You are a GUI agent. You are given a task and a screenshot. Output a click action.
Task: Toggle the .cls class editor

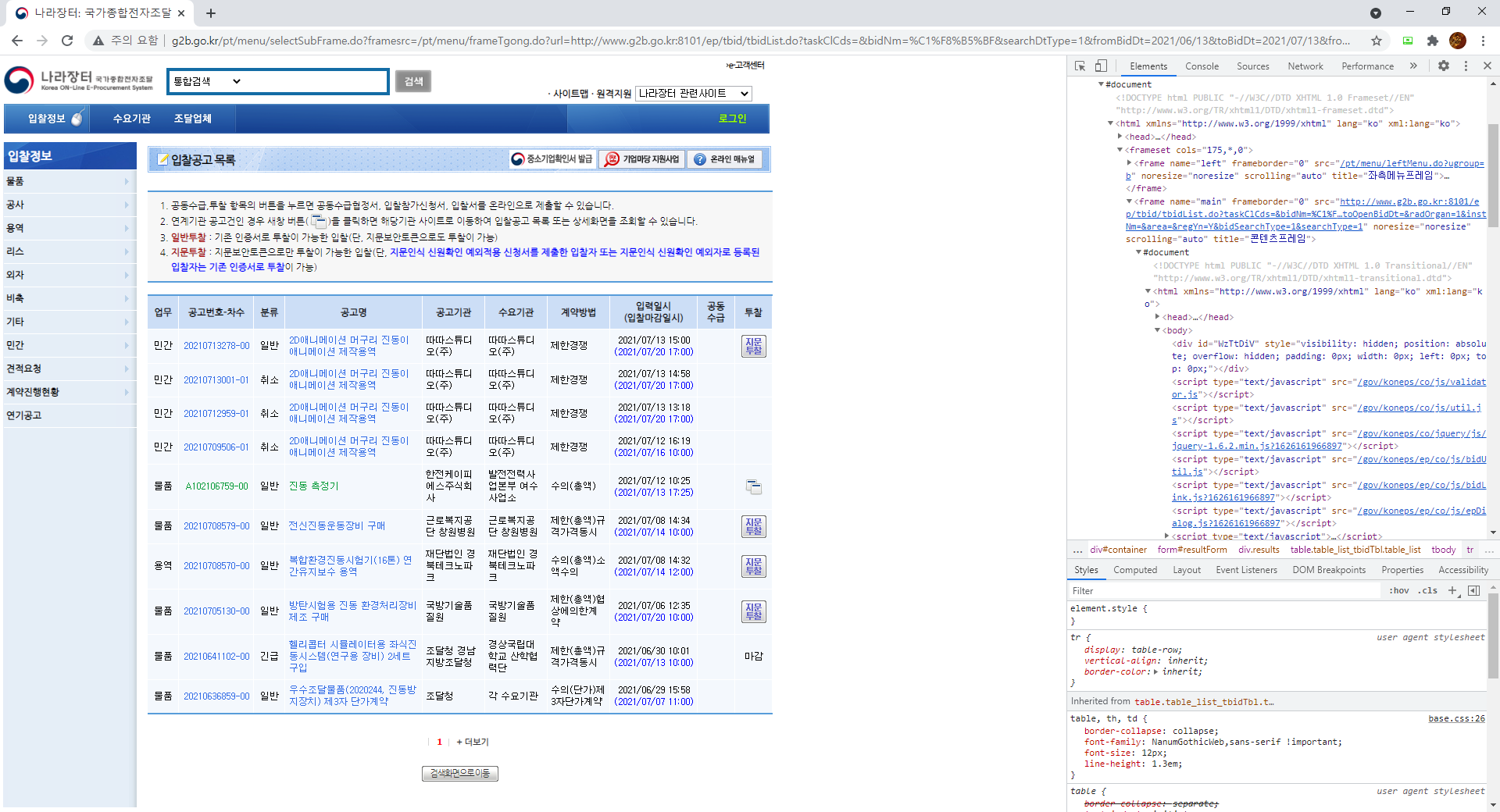(x=1428, y=591)
